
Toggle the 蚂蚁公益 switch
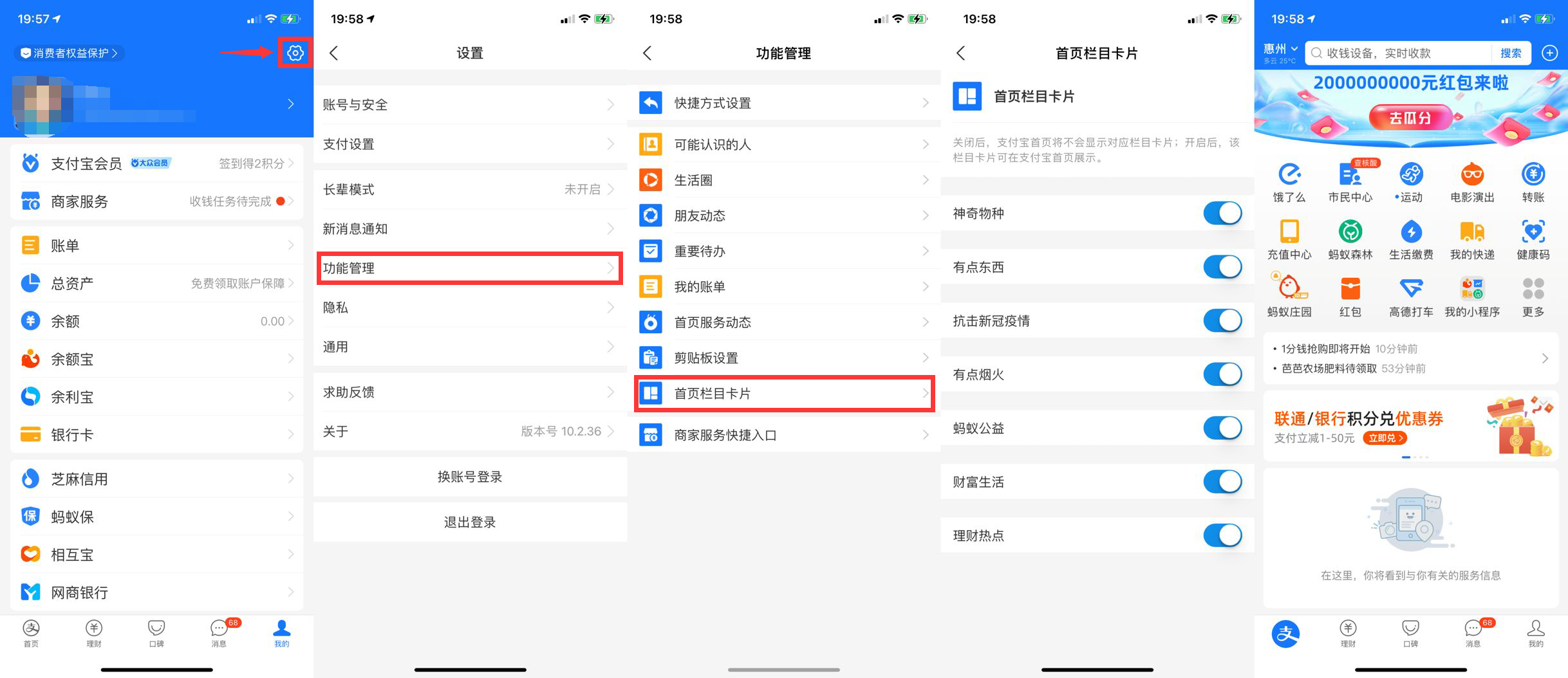point(1222,428)
